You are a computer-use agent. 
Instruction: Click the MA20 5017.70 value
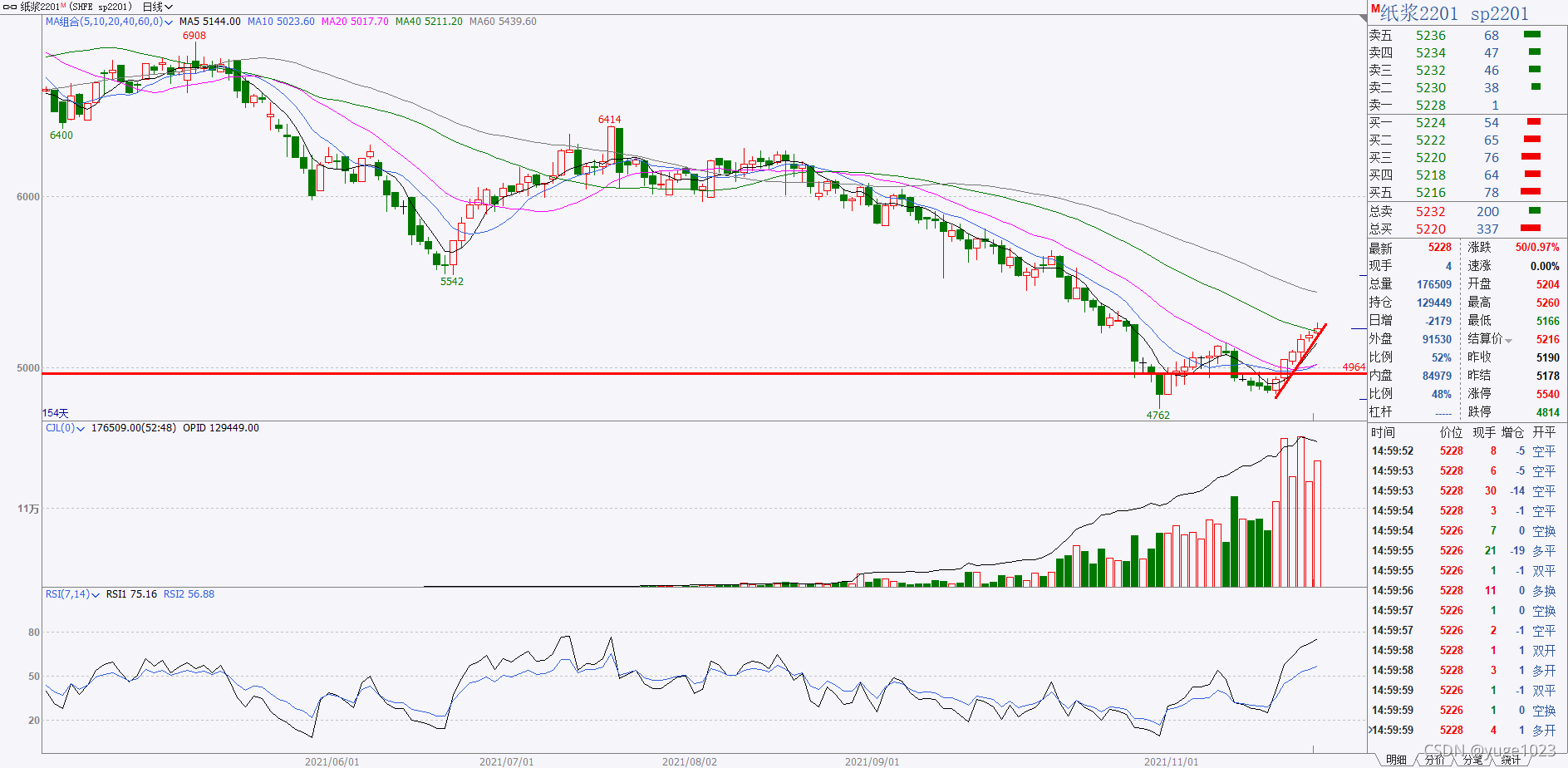(x=355, y=22)
